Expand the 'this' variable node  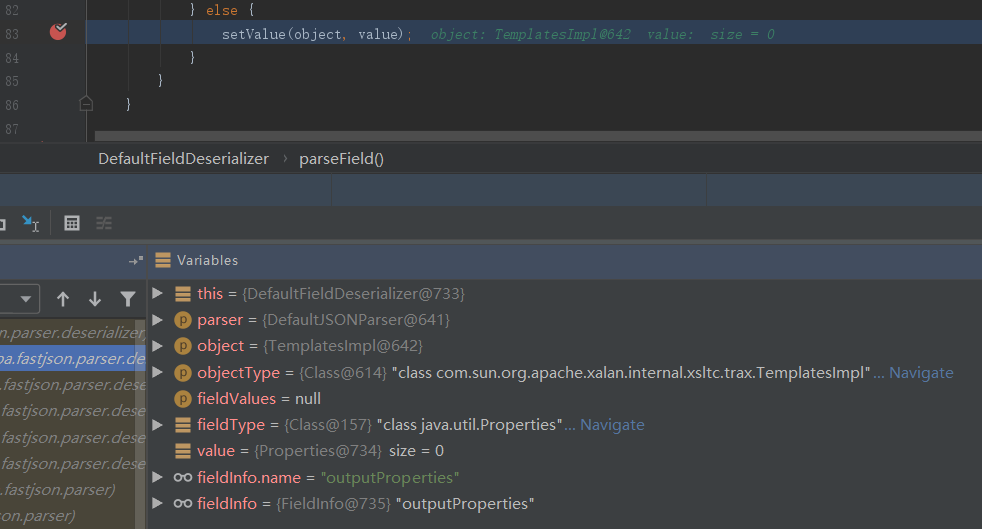[x=157, y=294]
